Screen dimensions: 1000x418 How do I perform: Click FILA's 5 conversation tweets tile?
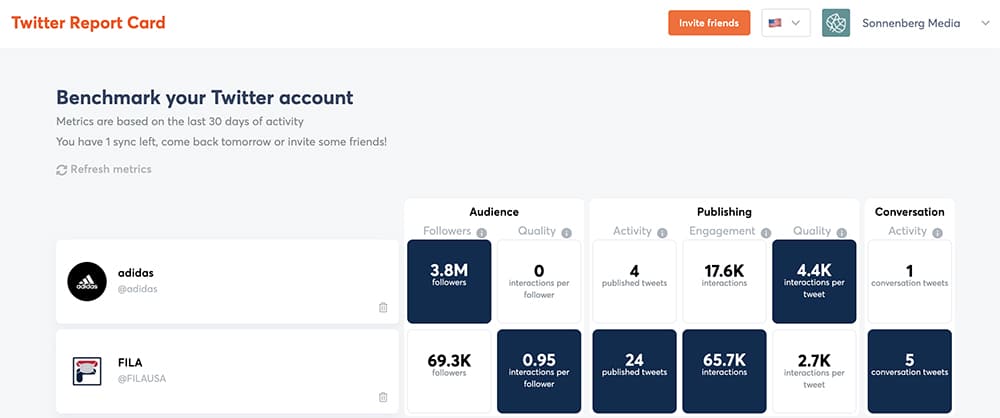coord(909,371)
